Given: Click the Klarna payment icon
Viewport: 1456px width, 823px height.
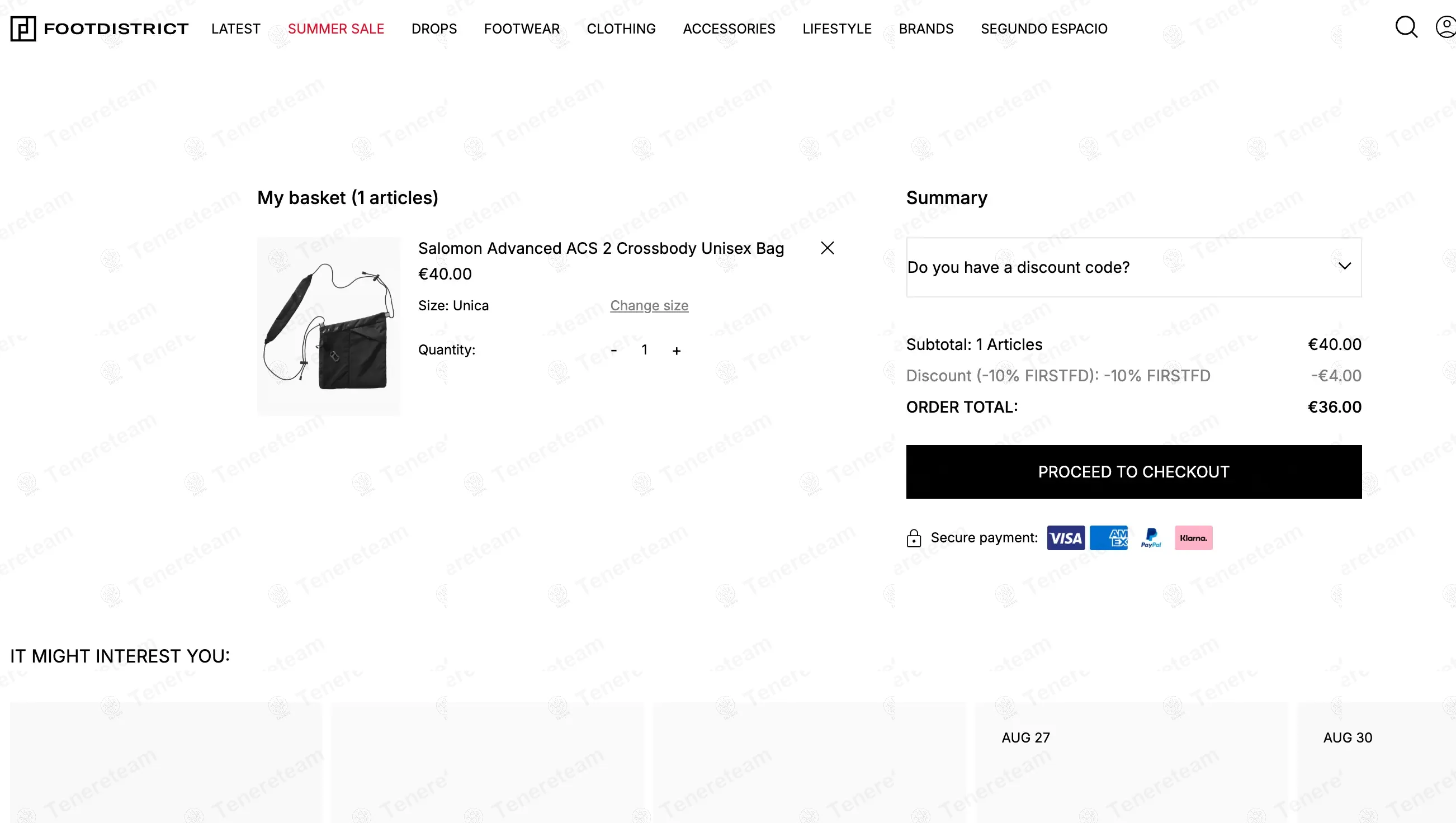Looking at the screenshot, I should point(1193,537).
